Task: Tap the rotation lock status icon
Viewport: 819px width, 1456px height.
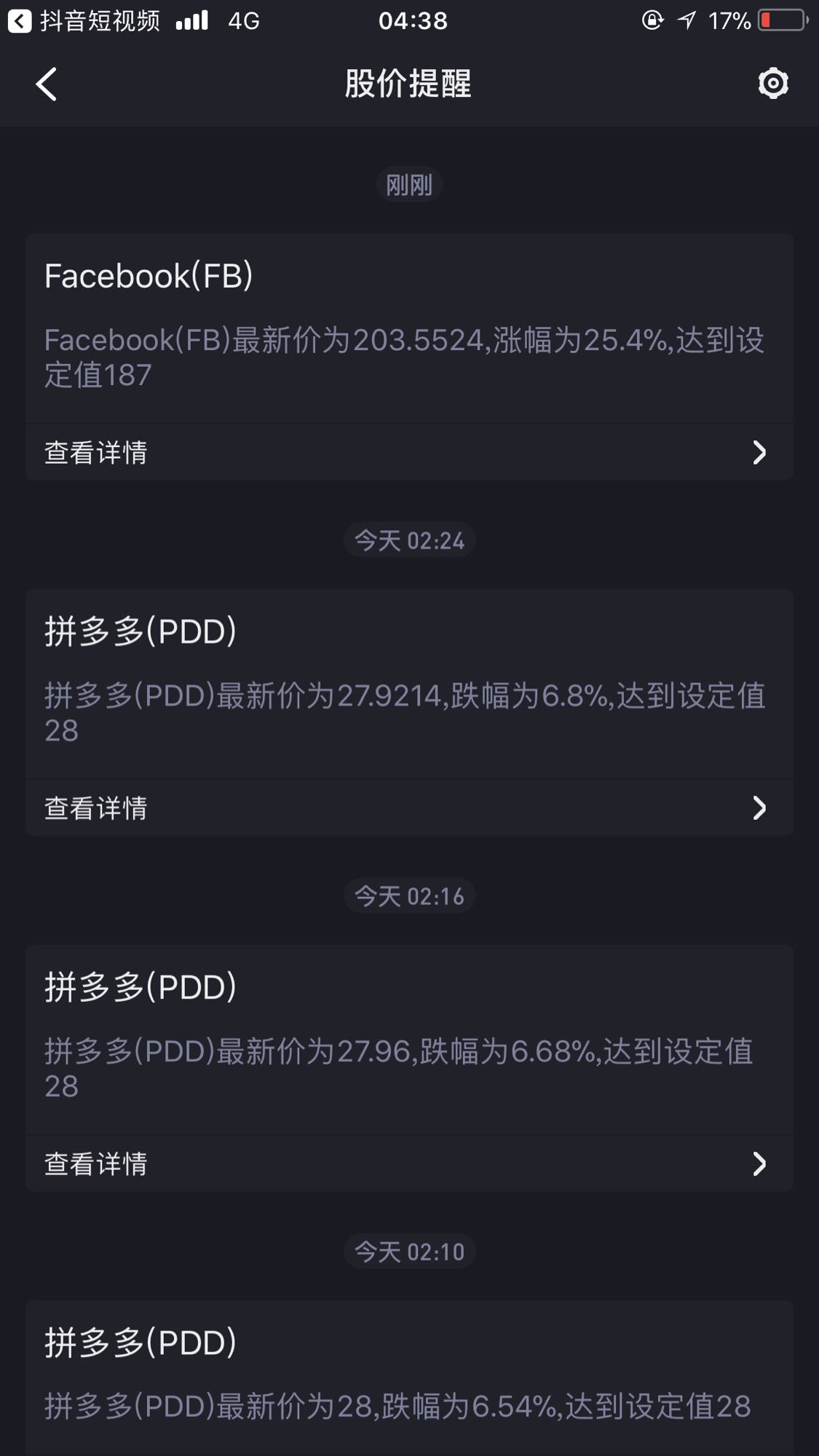Action: pos(652,20)
